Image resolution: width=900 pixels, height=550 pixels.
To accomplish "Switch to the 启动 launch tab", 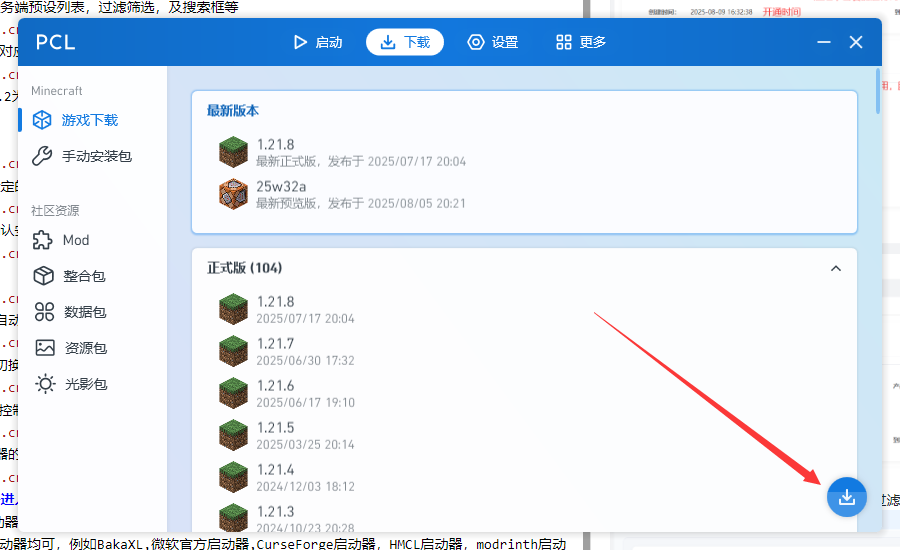I will coord(317,42).
